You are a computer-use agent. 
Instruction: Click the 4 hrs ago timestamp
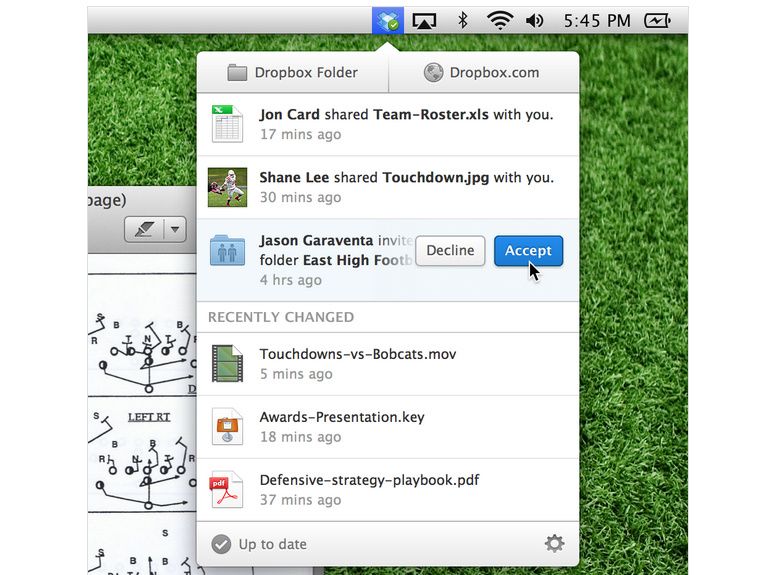pyautogui.click(x=290, y=280)
